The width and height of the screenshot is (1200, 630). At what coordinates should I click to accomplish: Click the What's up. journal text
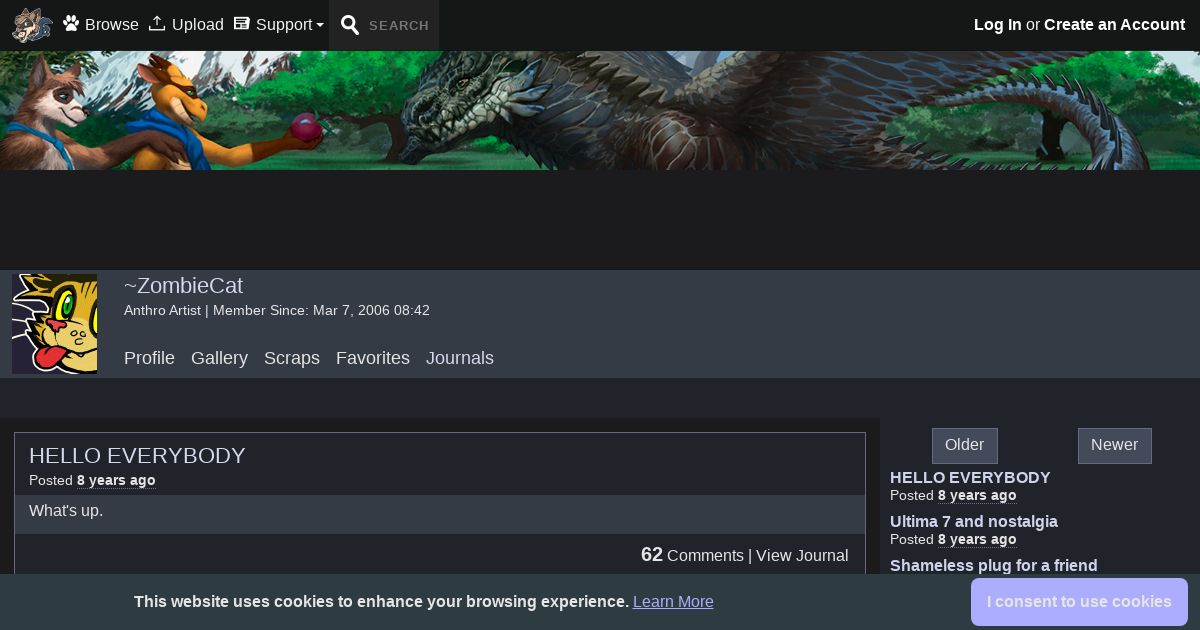[x=66, y=511]
